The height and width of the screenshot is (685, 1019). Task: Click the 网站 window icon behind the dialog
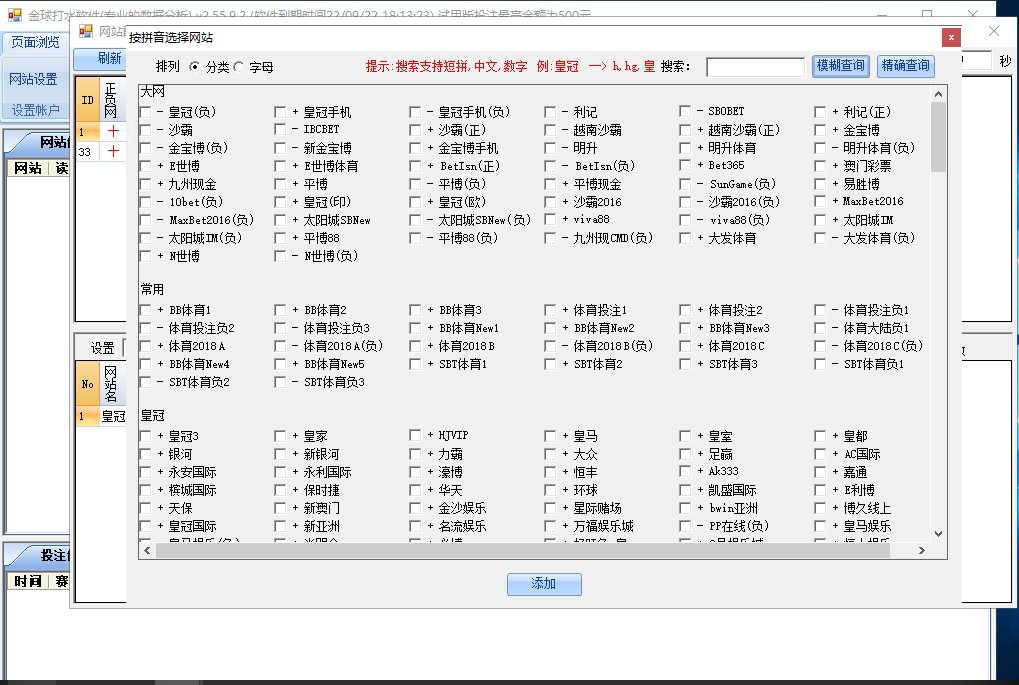85,31
